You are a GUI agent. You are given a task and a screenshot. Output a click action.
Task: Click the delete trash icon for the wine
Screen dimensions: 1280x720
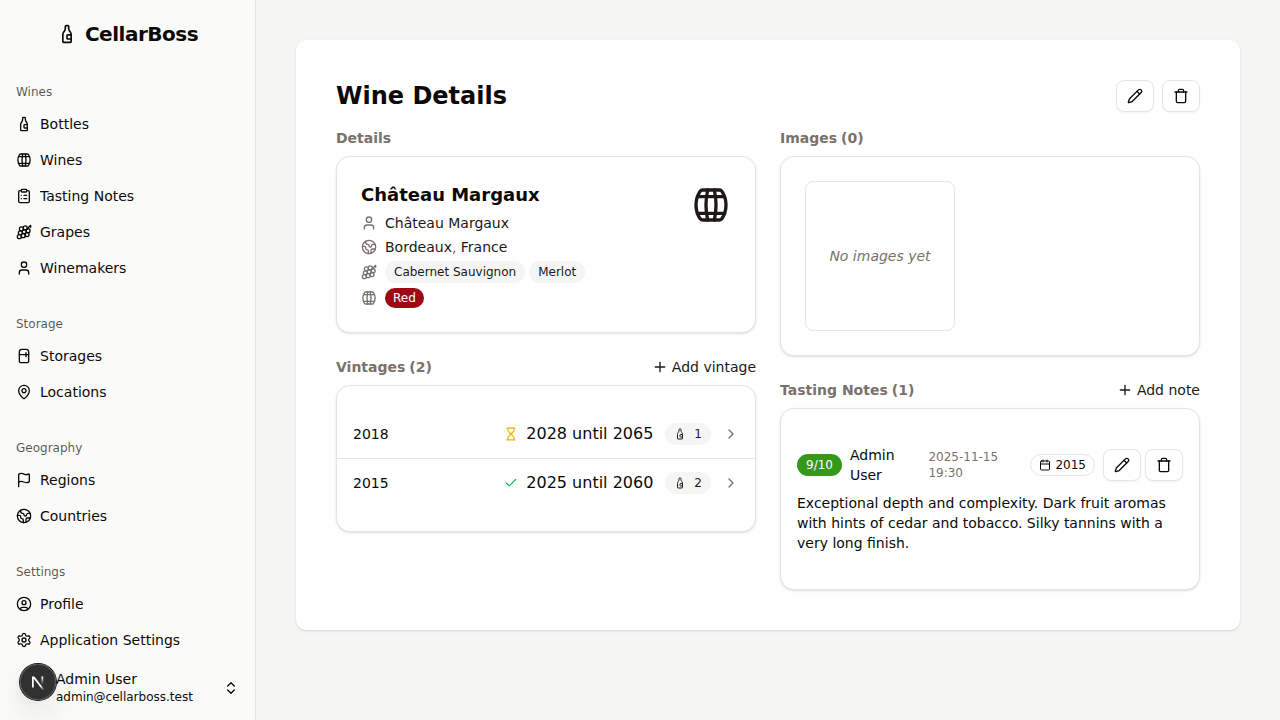click(1181, 95)
